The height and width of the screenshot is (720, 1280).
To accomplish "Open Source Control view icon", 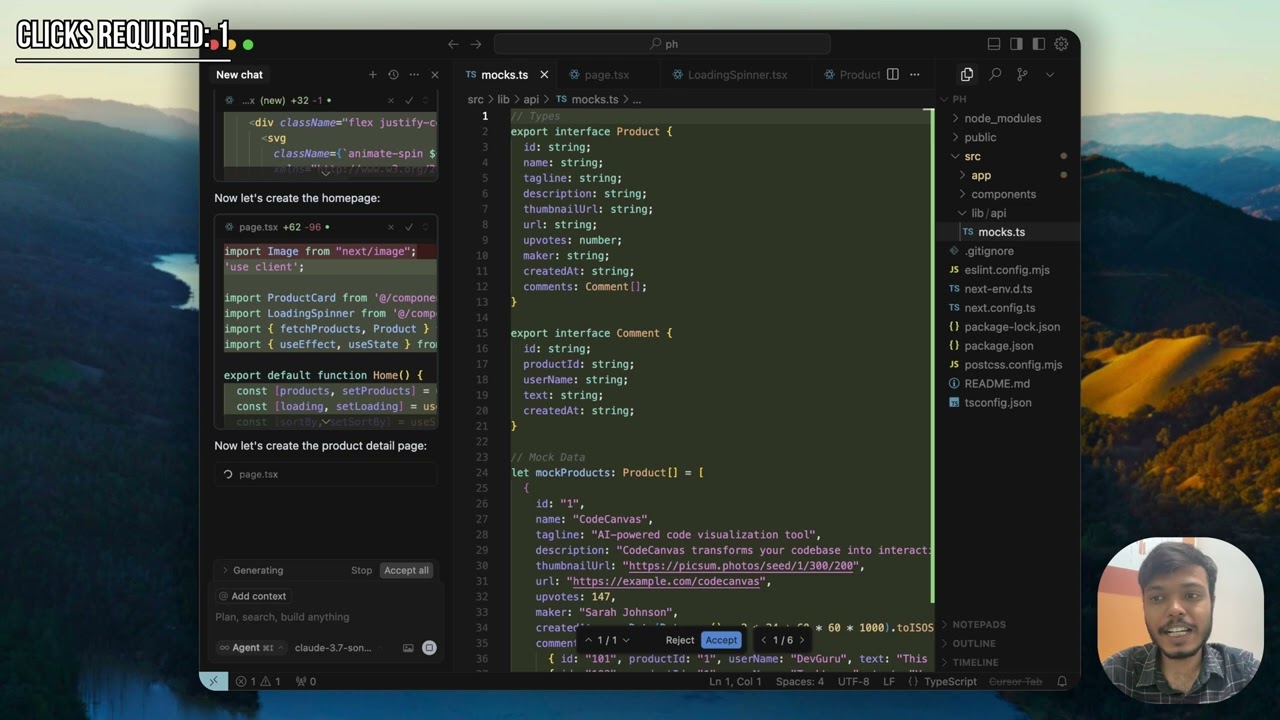I will tap(1022, 75).
